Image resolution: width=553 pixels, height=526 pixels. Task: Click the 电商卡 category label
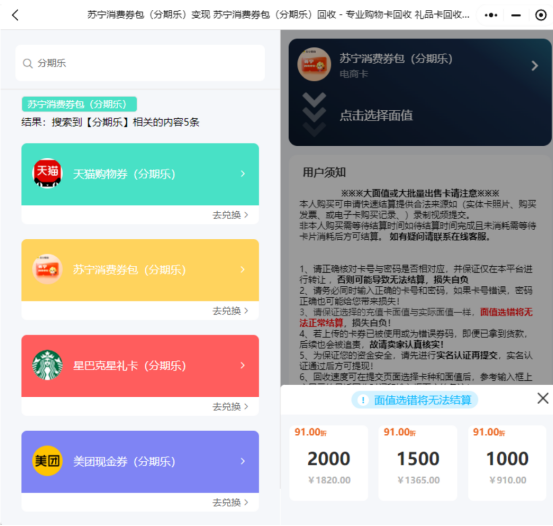[x=353, y=74]
